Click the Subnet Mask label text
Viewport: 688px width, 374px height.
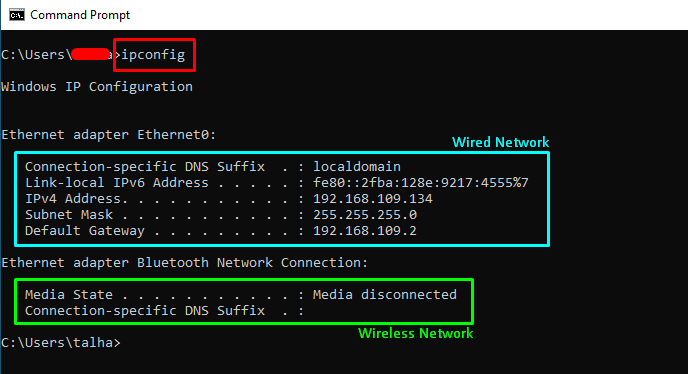(69, 215)
